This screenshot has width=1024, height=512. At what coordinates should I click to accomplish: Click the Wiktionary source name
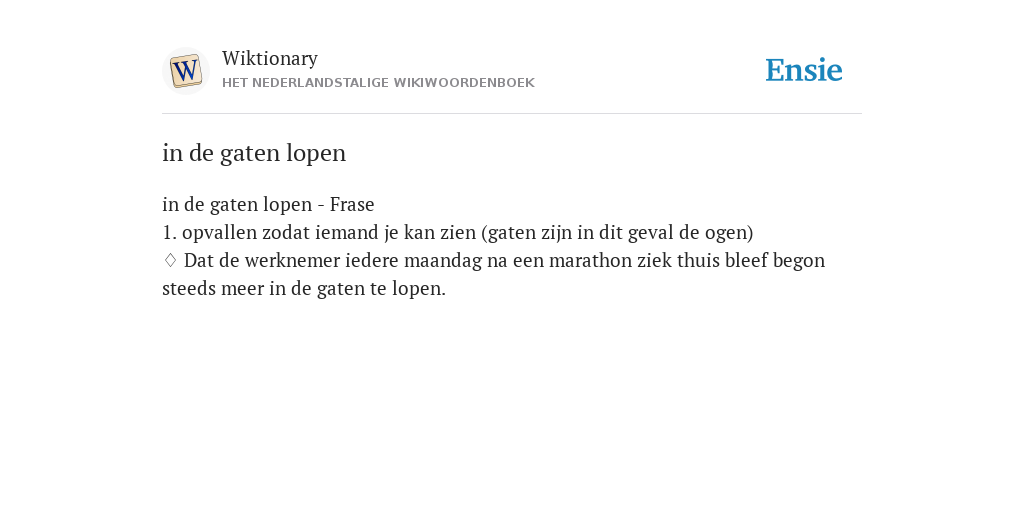point(270,58)
